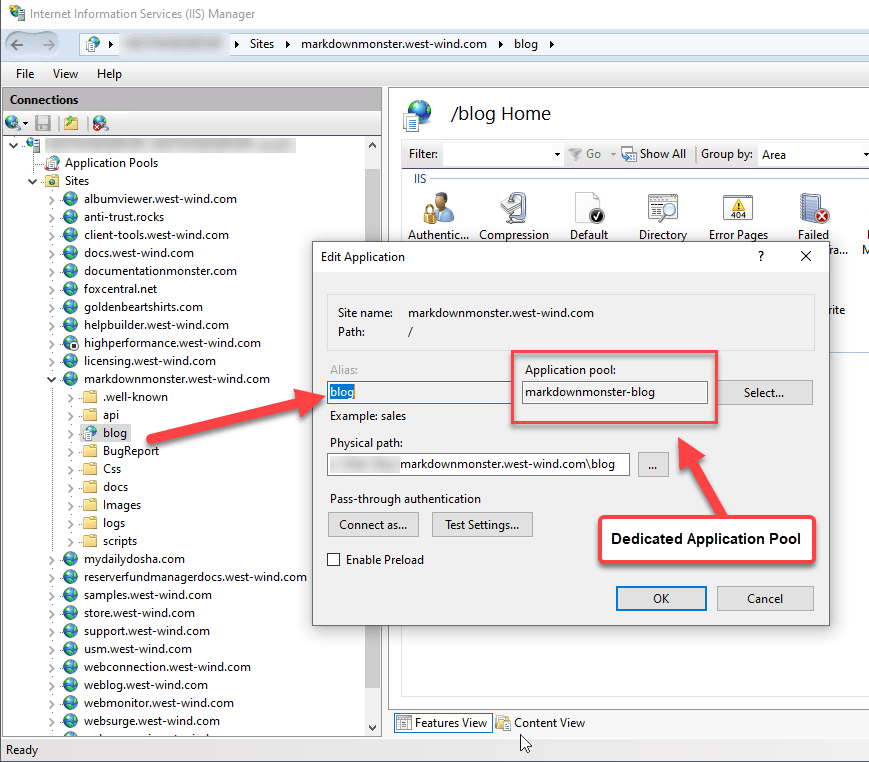Switch to Features View tab
This screenshot has width=869, height=762.
tap(443, 723)
